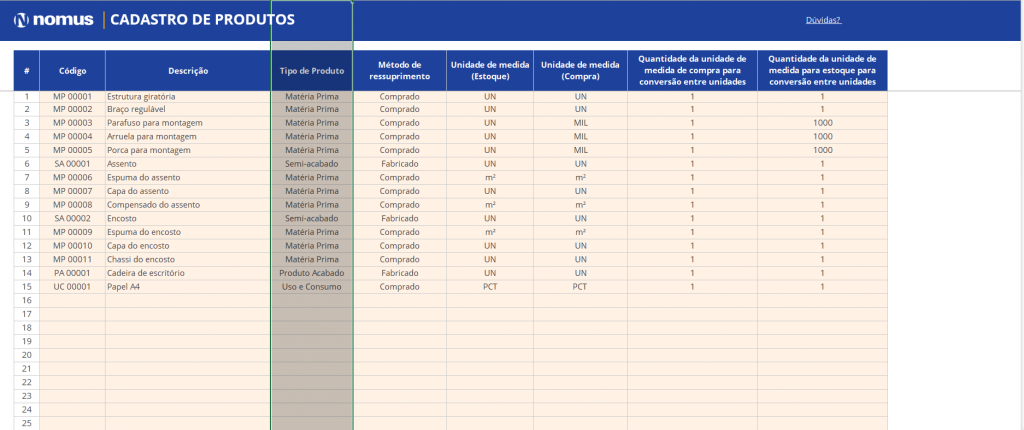Viewport: 1024px width, 430px height.
Task: Click the Parafuso para montagem cell
Action: [152, 123]
